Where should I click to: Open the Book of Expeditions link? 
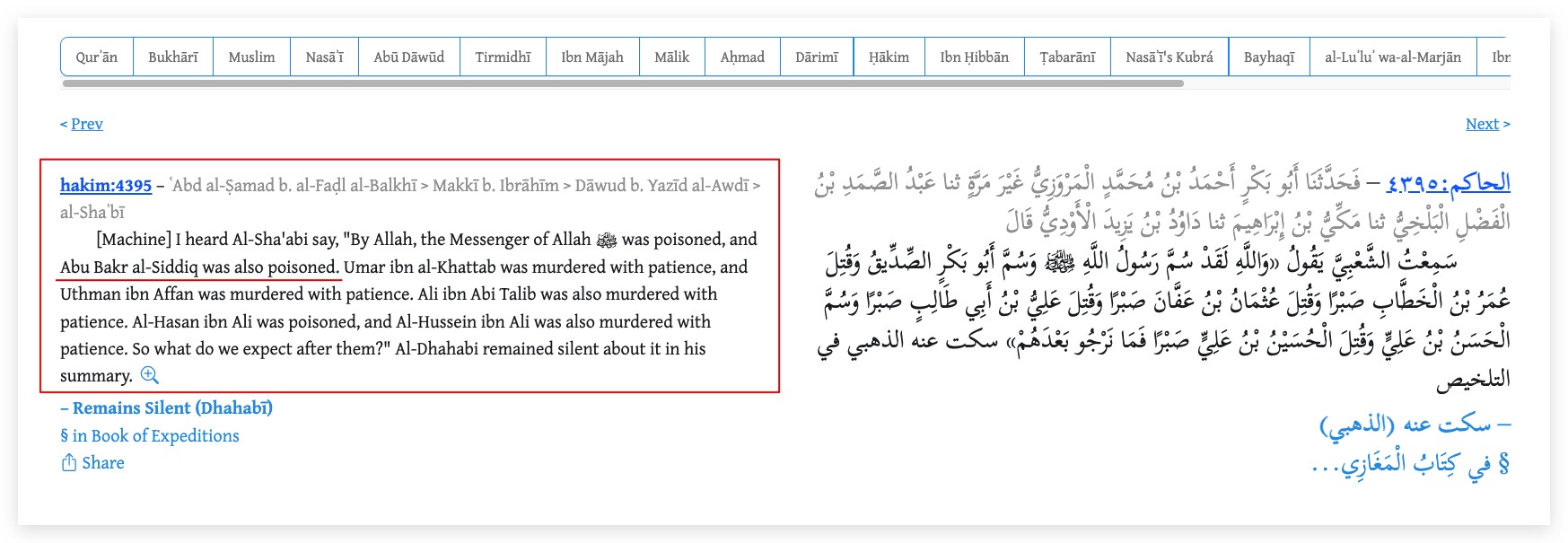coord(155,436)
